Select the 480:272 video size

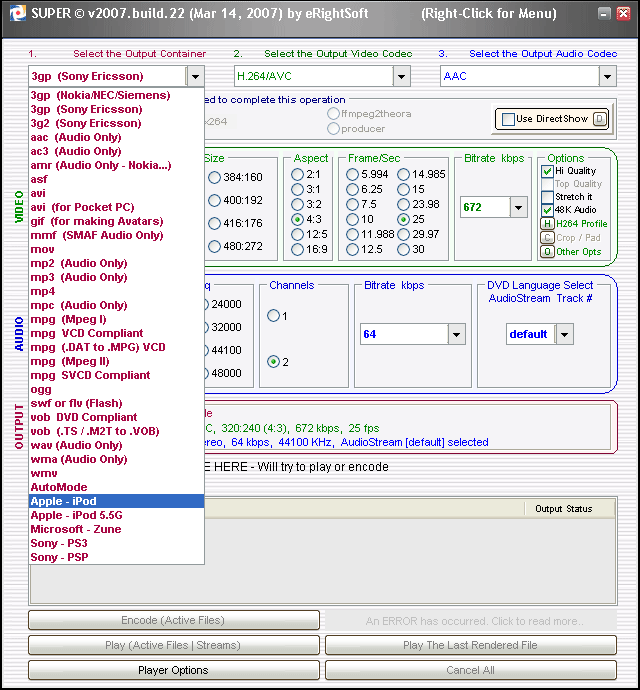214,246
